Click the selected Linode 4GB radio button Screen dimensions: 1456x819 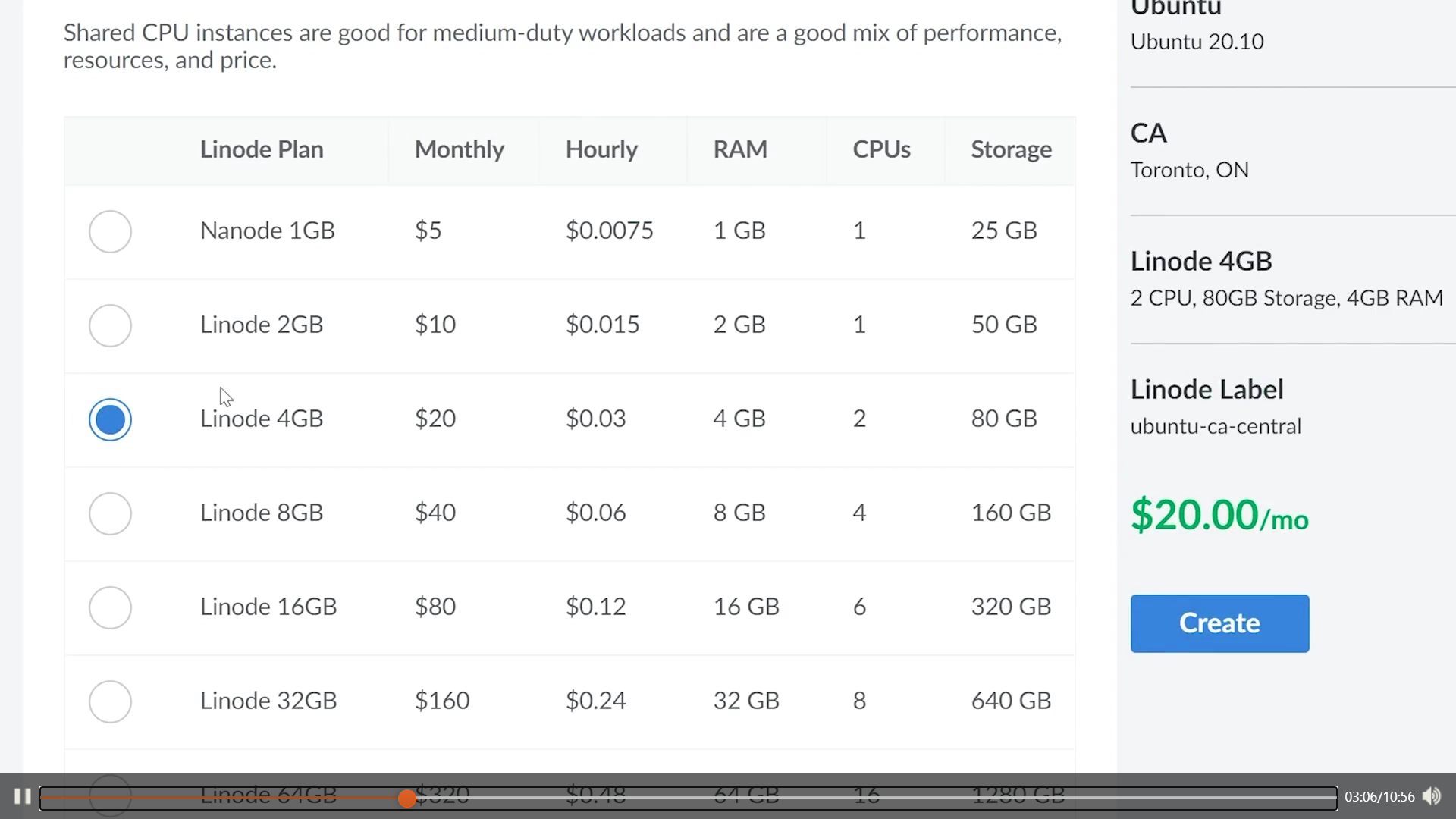pyautogui.click(x=110, y=419)
